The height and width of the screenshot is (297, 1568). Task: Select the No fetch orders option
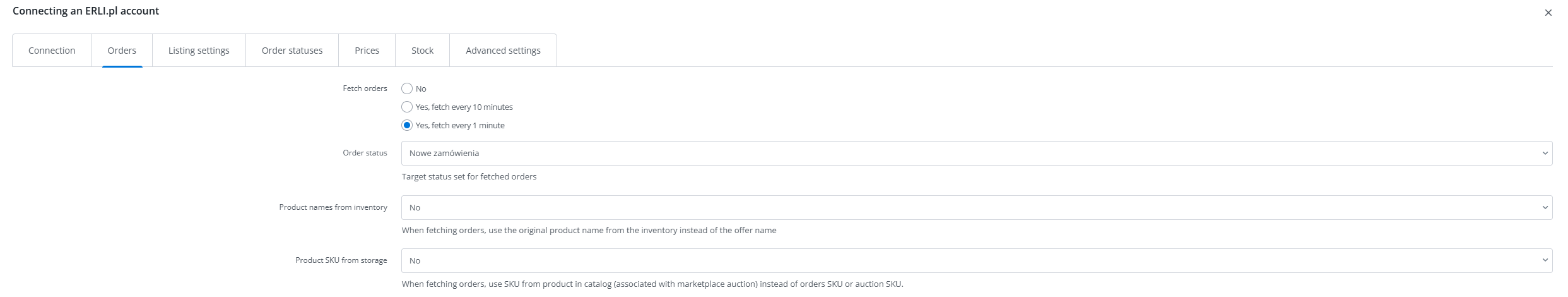pos(407,88)
